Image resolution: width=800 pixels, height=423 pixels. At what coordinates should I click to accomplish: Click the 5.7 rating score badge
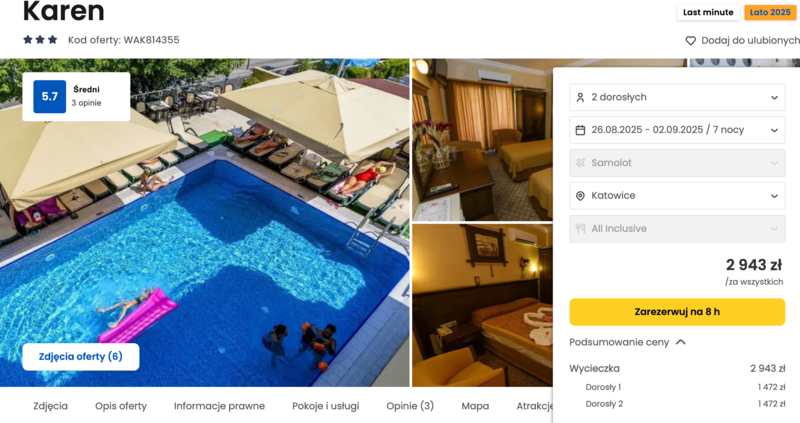(49, 96)
